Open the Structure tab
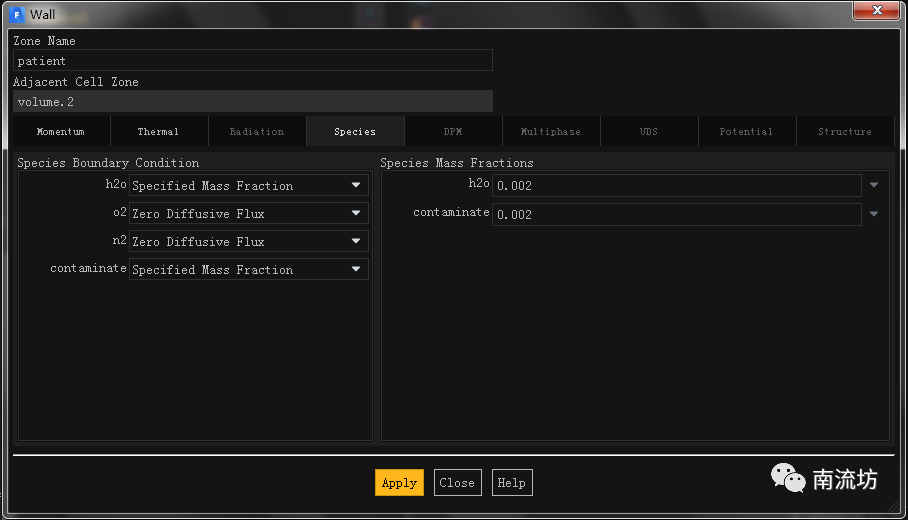 click(x=845, y=131)
